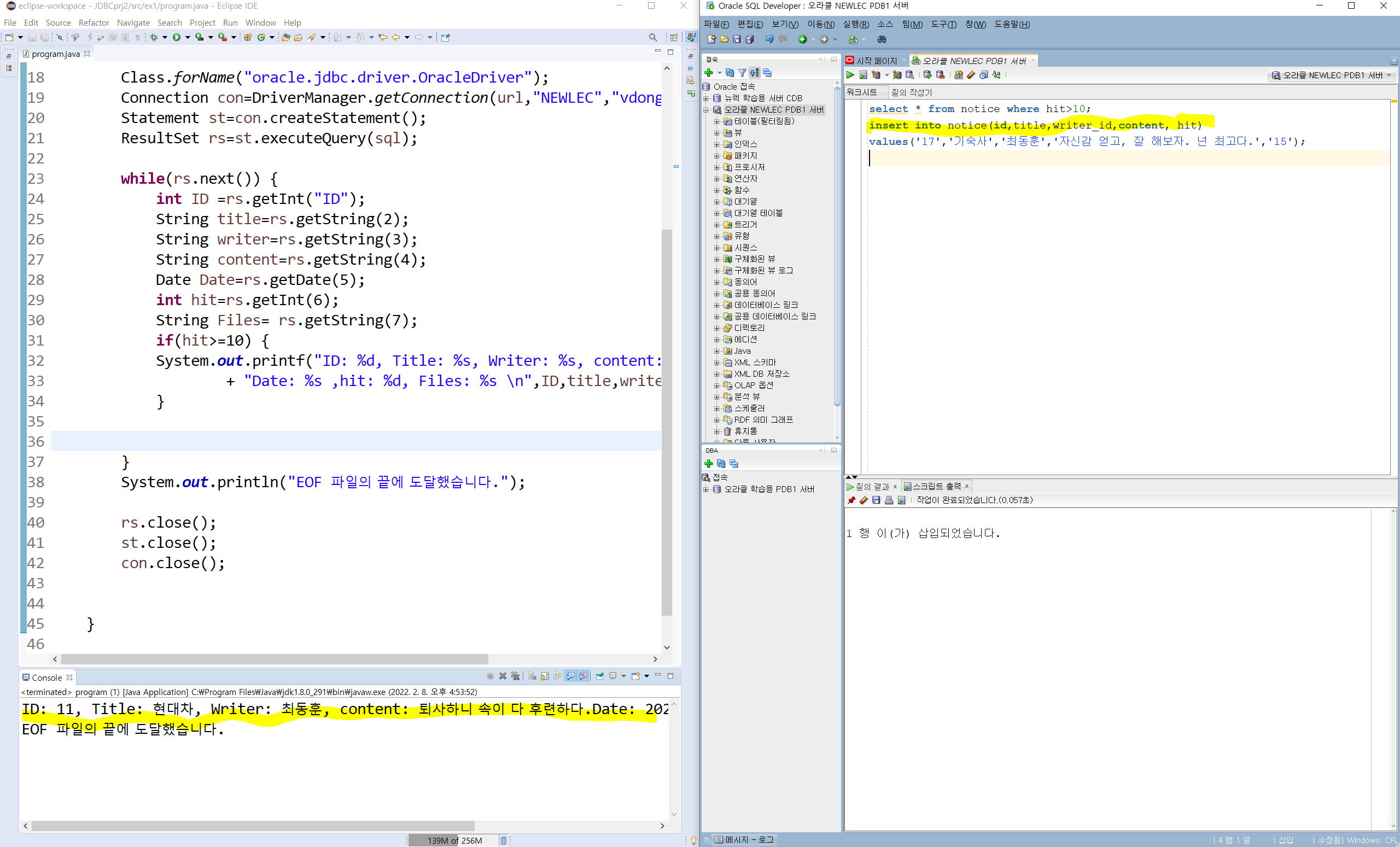Image resolution: width=1400 pixels, height=847 pixels.
Task: Click the heap status garbage collector trash
Action: [x=504, y=840]
